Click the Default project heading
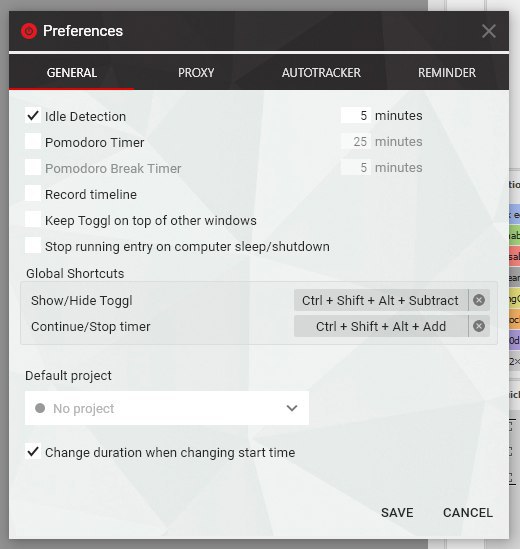Image resolution: width=520 pixels, height=549 pixels. [68, 376]
